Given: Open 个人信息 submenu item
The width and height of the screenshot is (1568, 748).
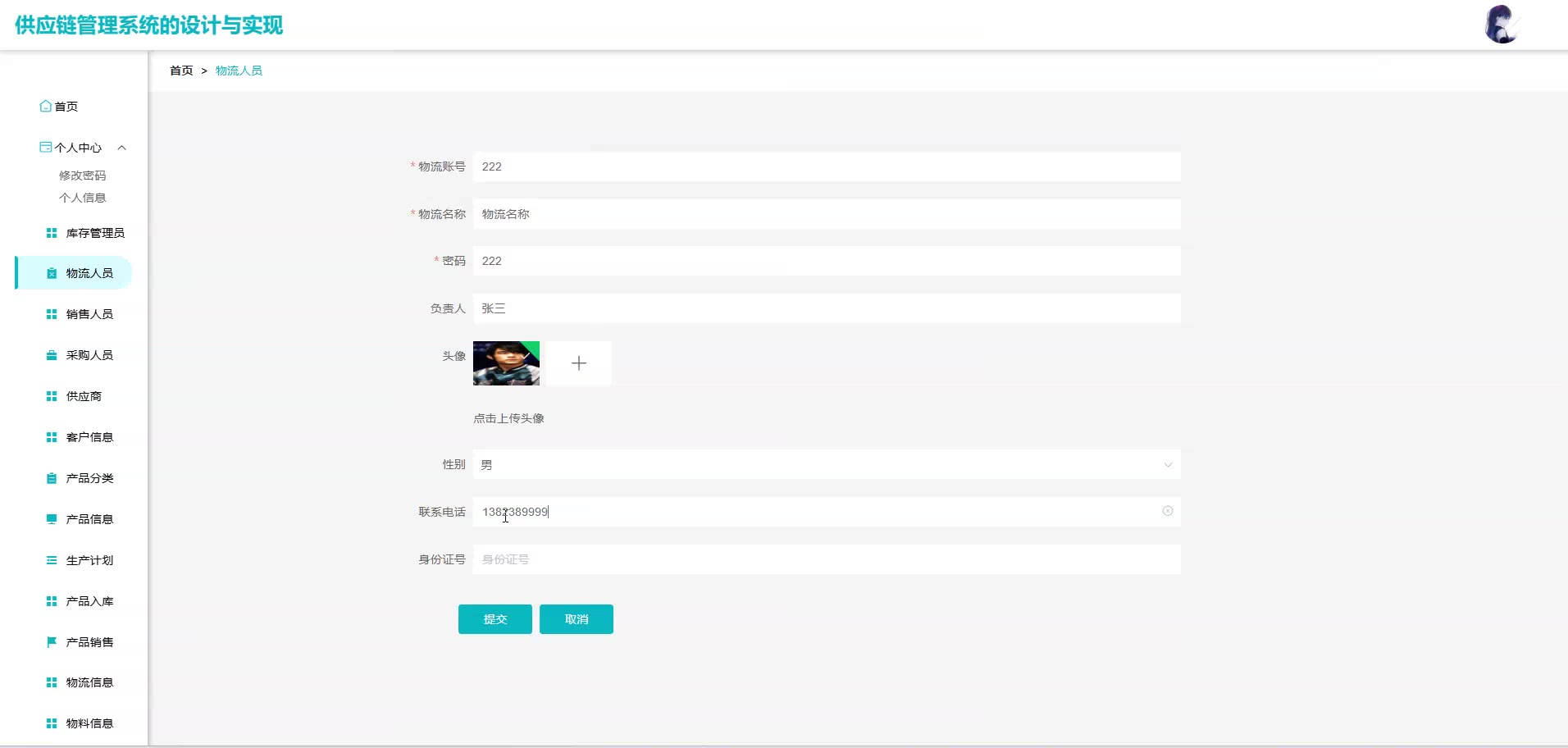Looking at the screenshot, I should point(83,198).
